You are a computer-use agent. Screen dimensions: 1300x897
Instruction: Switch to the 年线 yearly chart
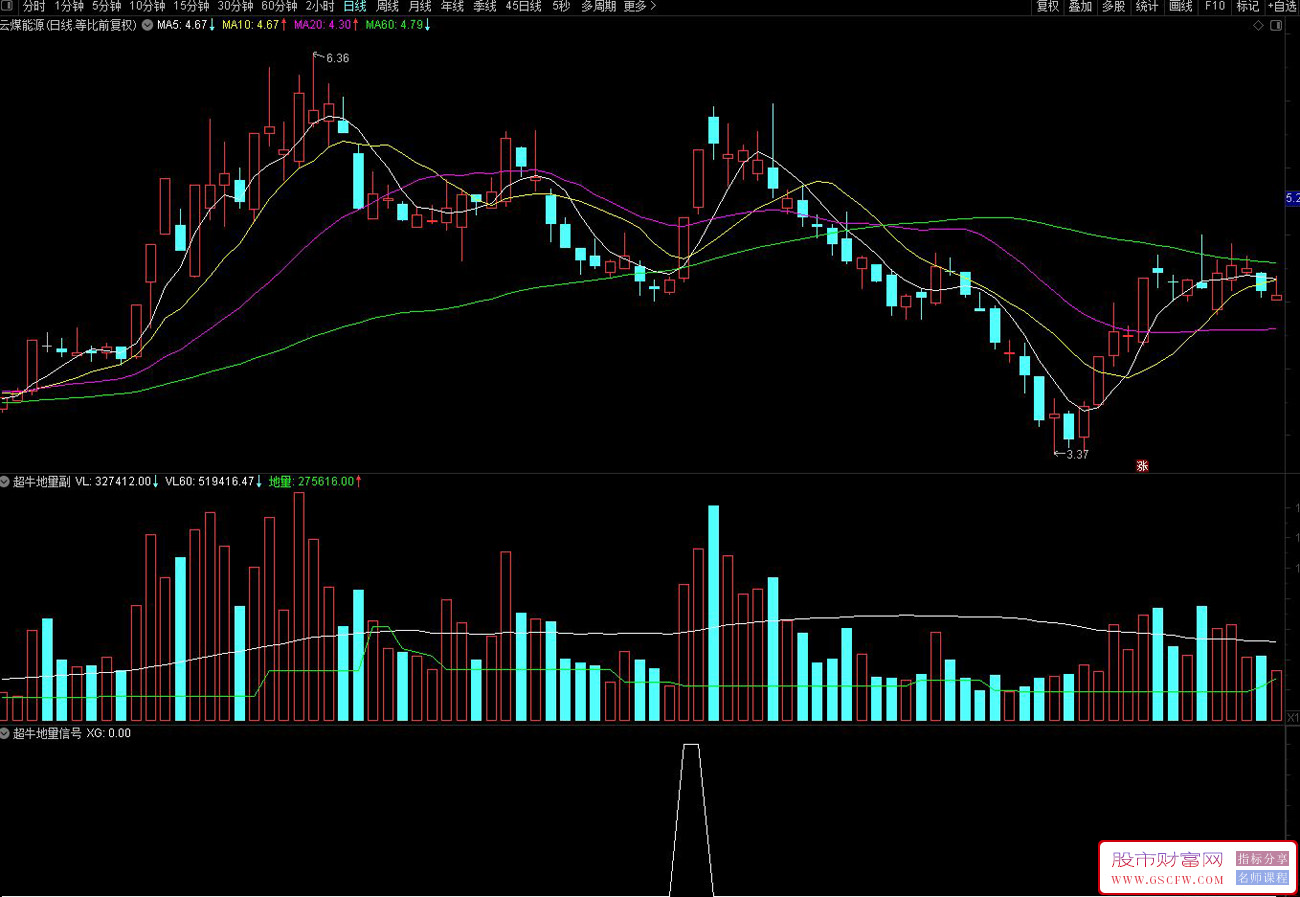(452, 7)
